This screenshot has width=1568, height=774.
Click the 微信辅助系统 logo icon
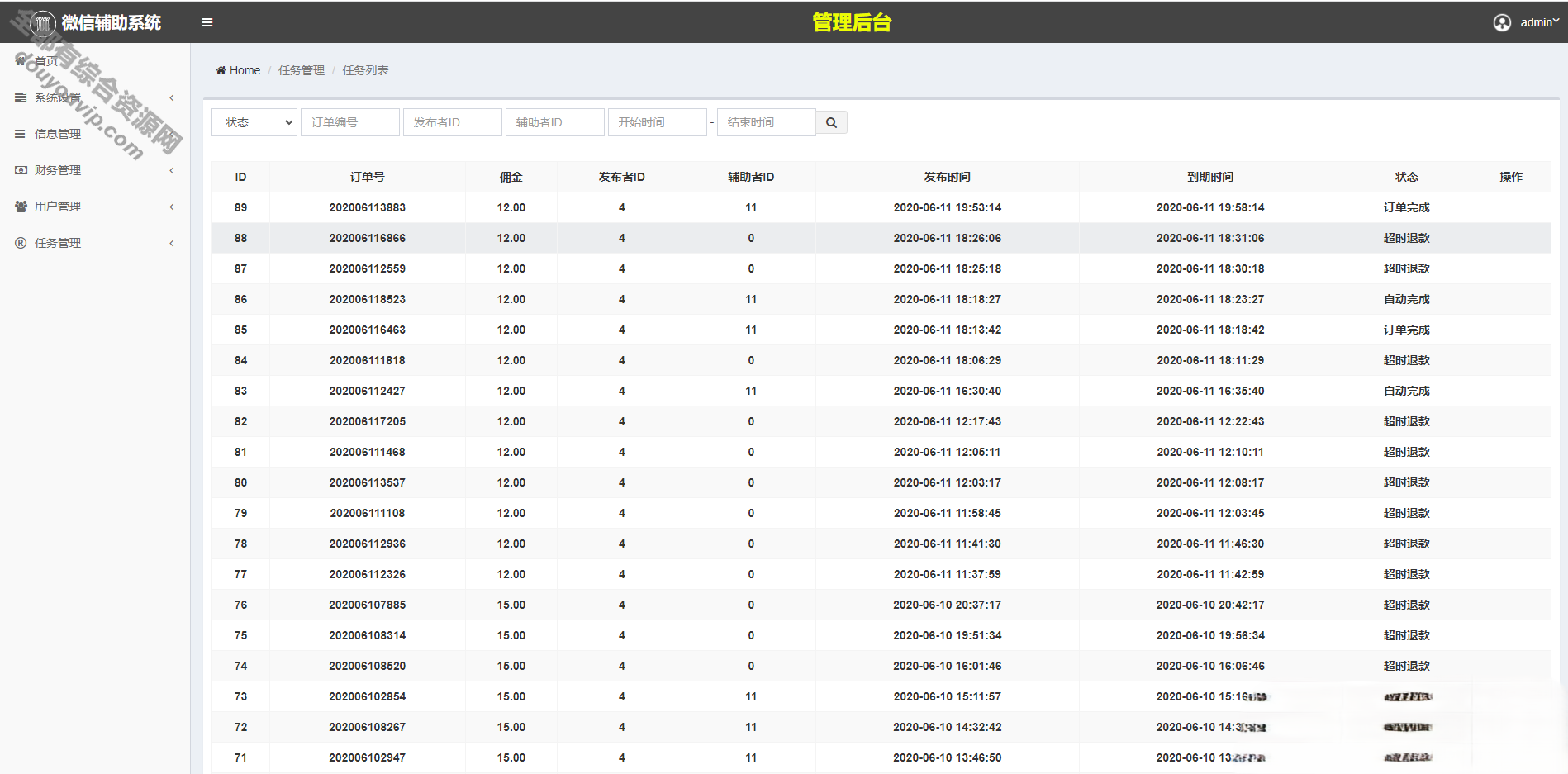coord(43,23)
